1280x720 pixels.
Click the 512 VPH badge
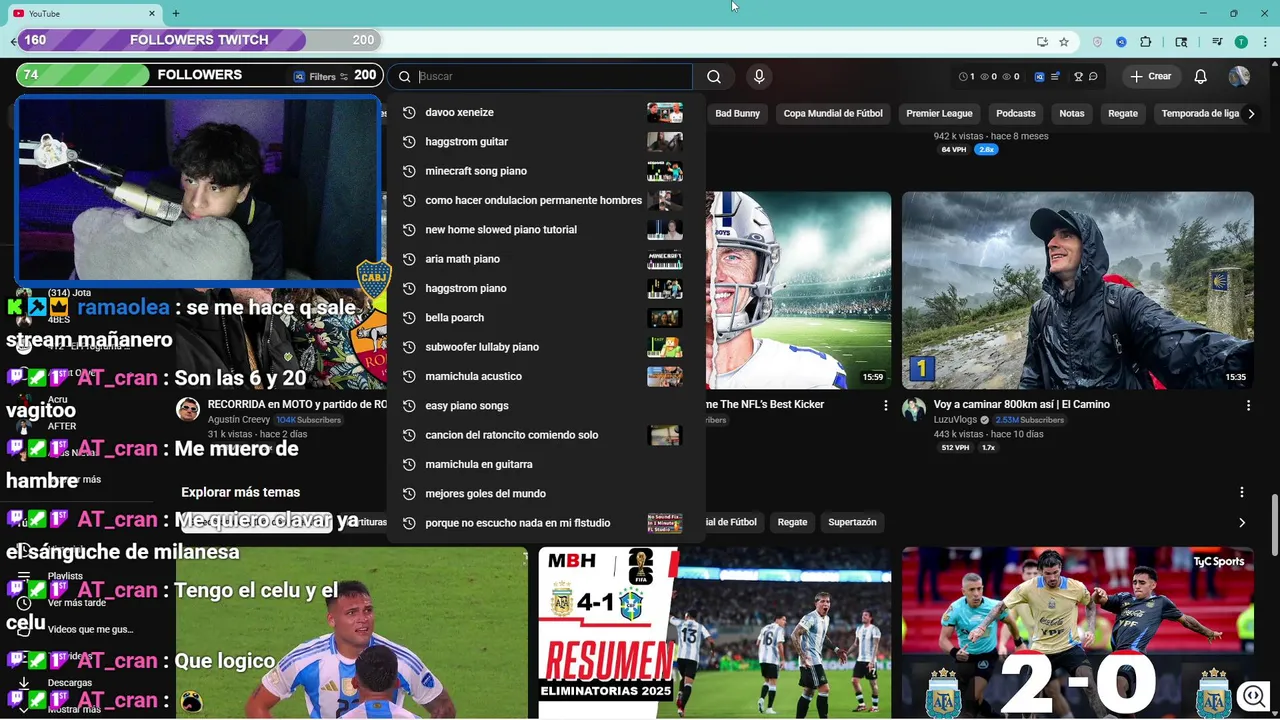coord(954,448)
